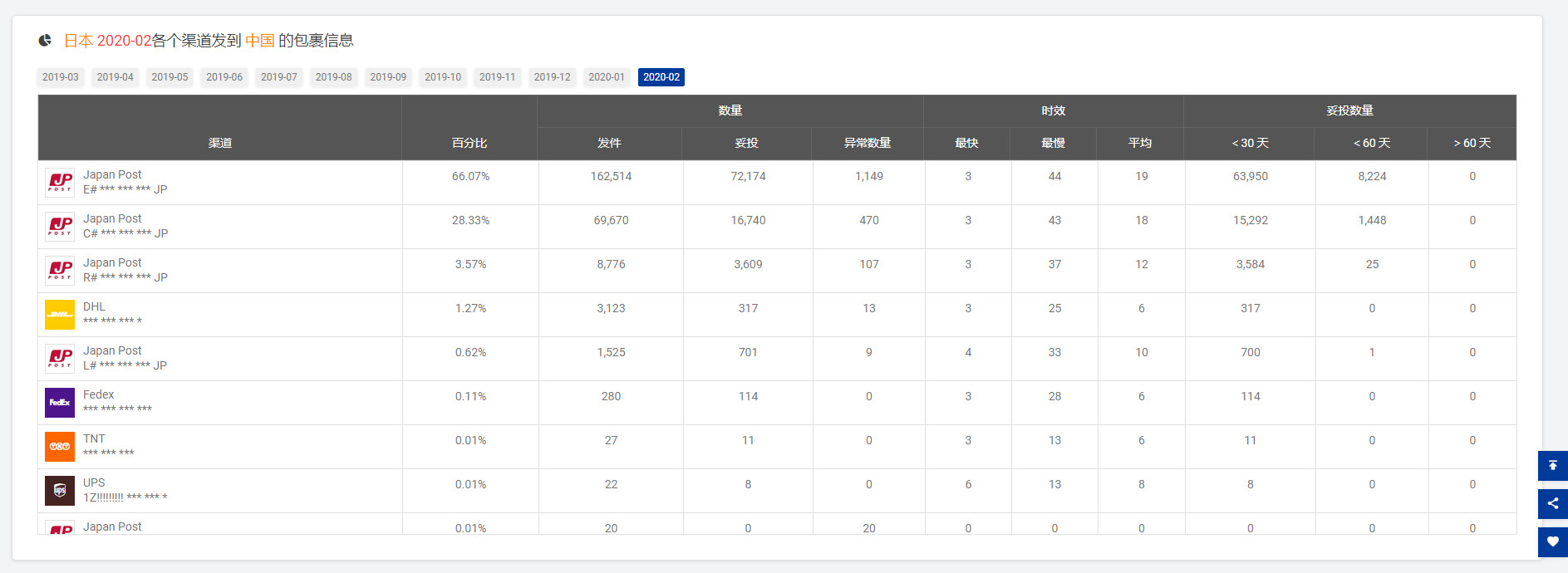
Task: Click the 发件 column header
Action: (x=609, y=143)
